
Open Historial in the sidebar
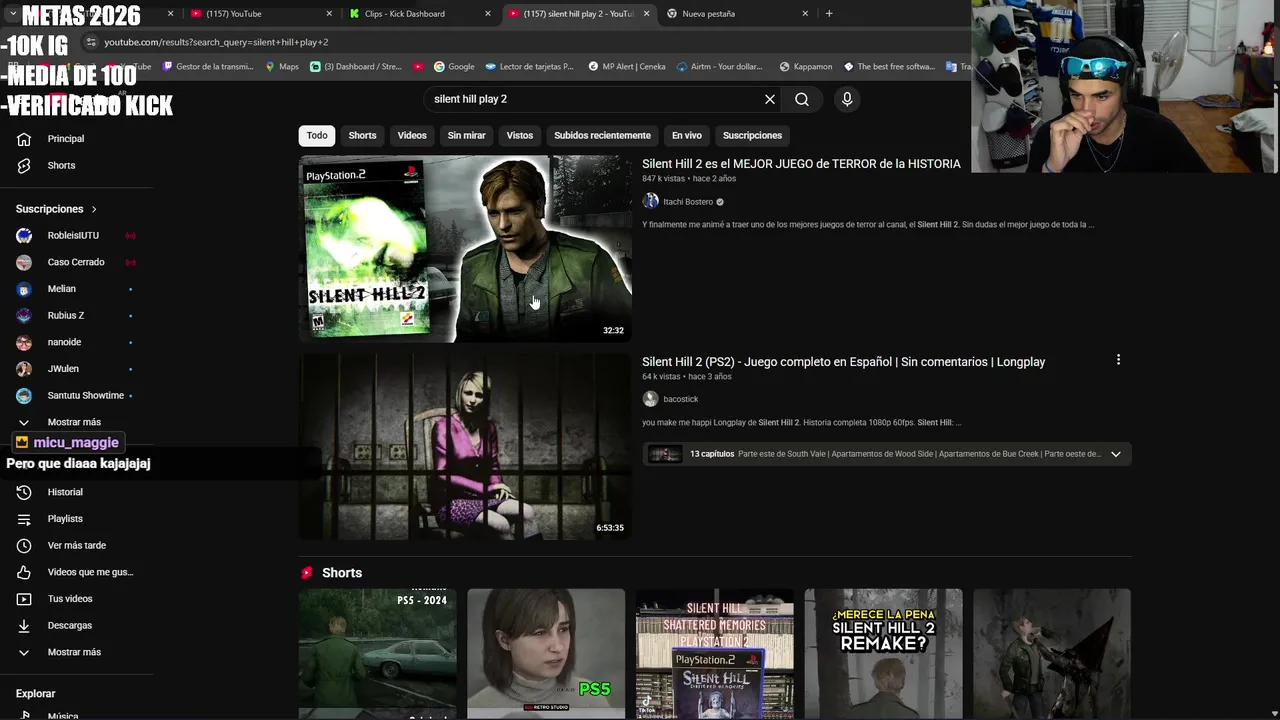point(65,492)
